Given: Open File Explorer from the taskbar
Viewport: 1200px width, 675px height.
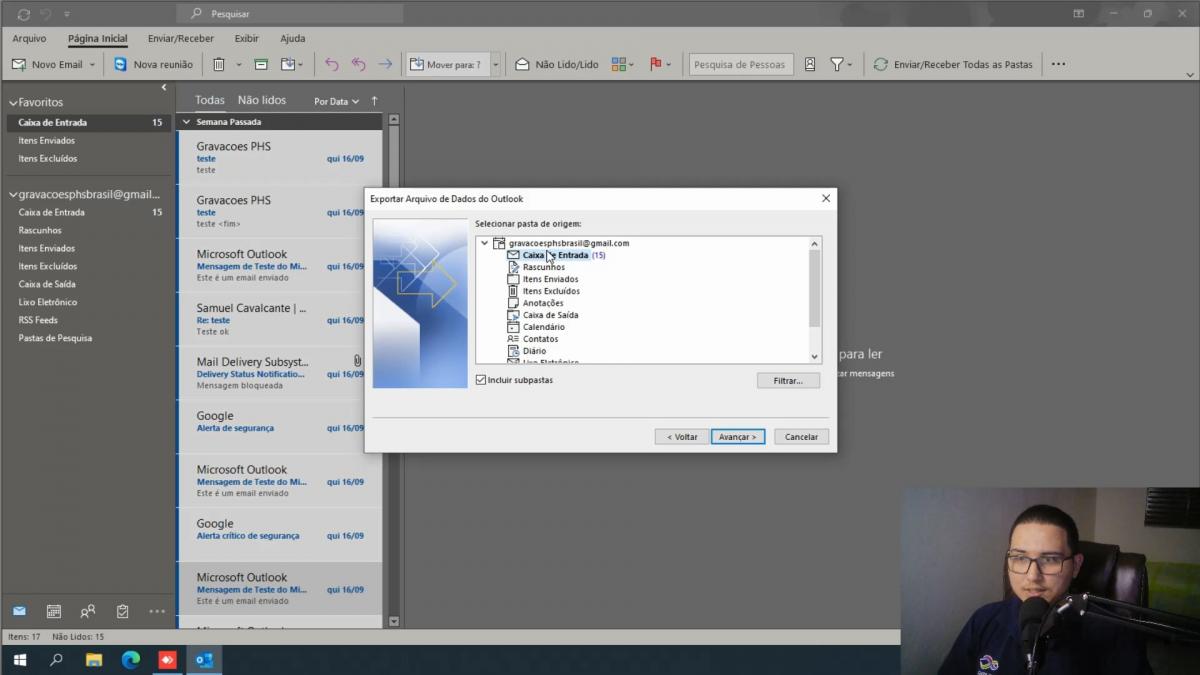Looking at the screenshot, I should pos(93,660).
